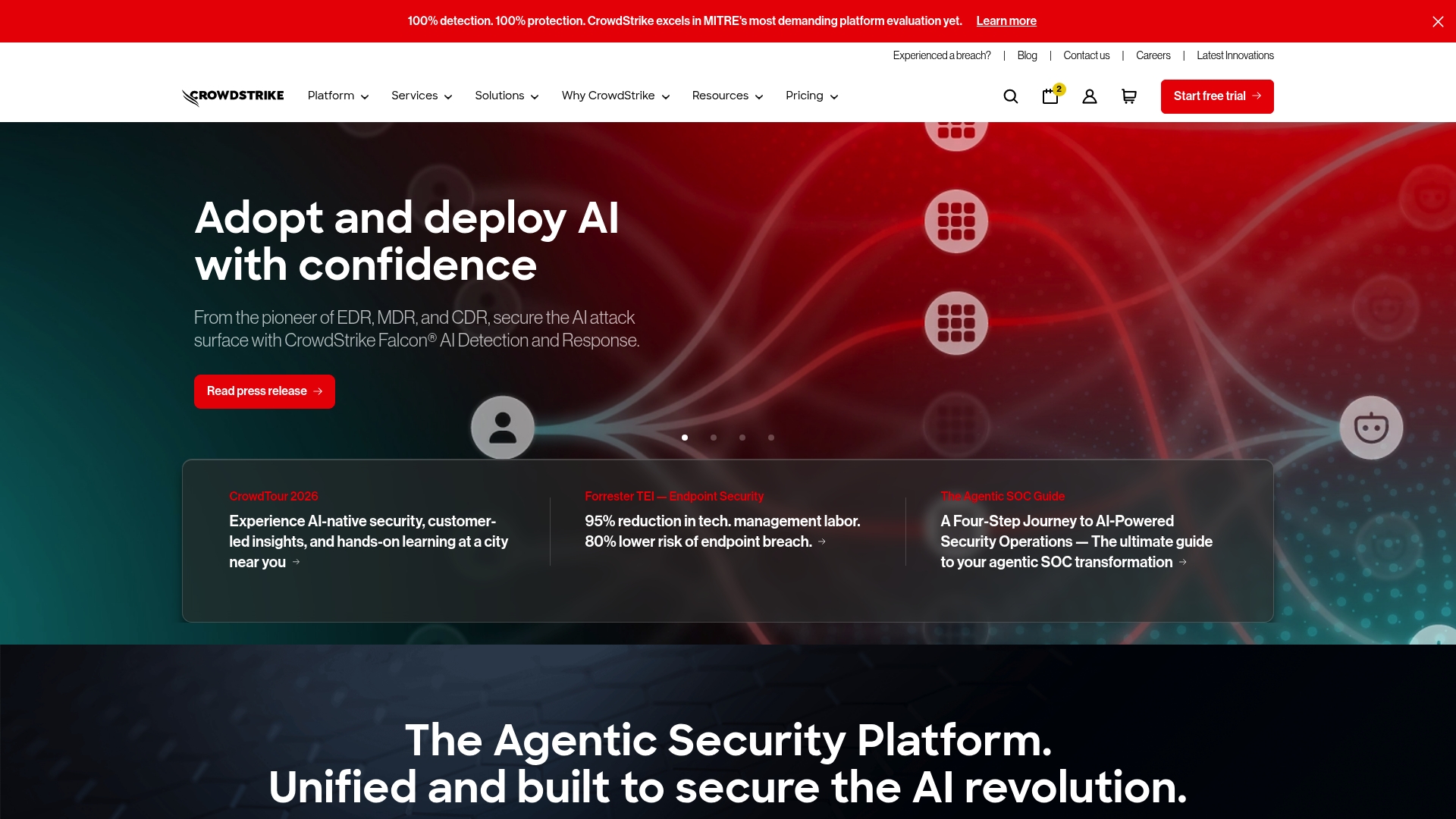This screenshot has width=1456, height=819.
Task: Jump to the fourth carousel dot
Action: (771, 438)
